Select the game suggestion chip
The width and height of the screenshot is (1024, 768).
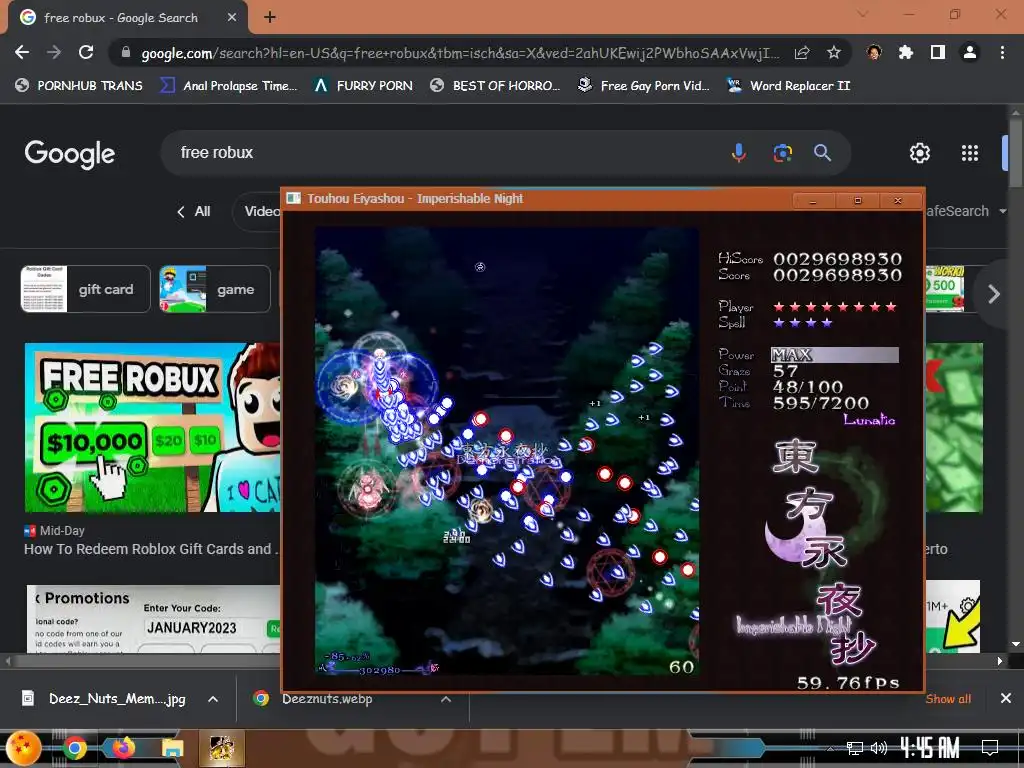pyautogui.click(x=215, y=289)
